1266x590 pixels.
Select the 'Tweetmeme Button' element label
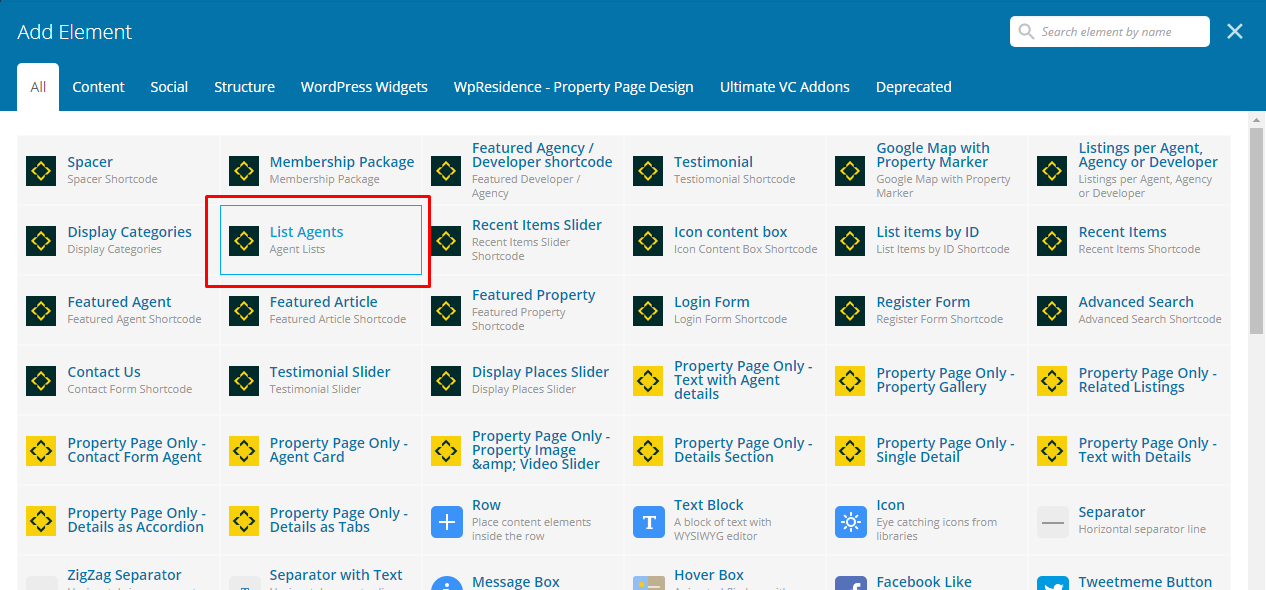(1145, 581)
